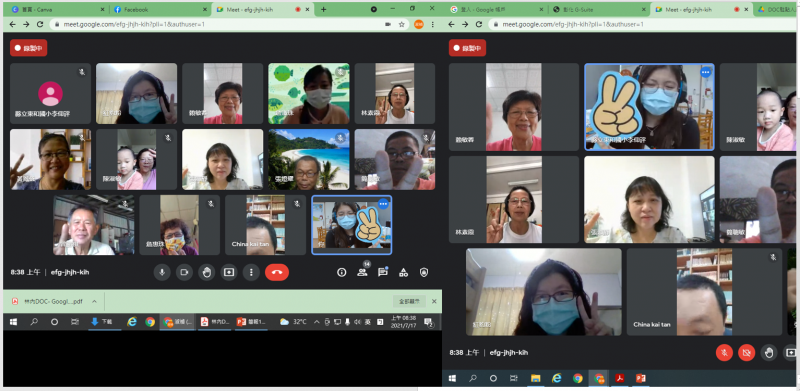Screen dimensions: 800x391
Task: Close the Facebook tab
Action: click(205, 9)
